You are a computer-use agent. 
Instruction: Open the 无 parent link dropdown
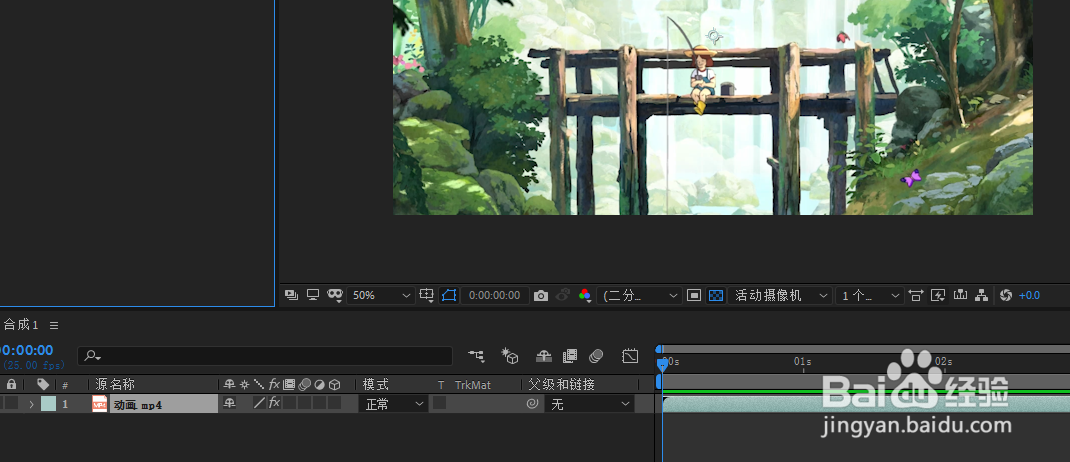pos(590,404)
